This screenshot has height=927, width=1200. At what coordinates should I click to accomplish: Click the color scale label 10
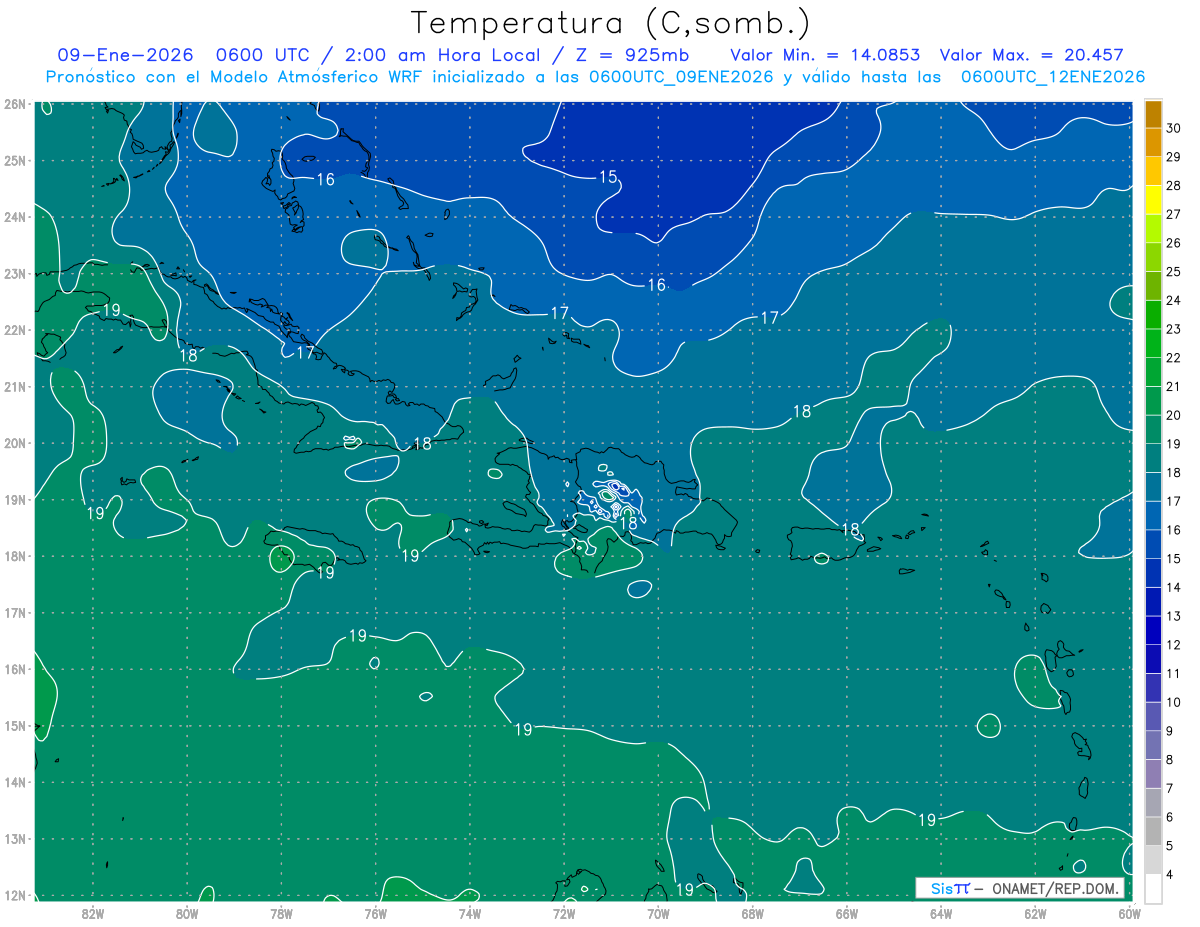coord(1174,702)
